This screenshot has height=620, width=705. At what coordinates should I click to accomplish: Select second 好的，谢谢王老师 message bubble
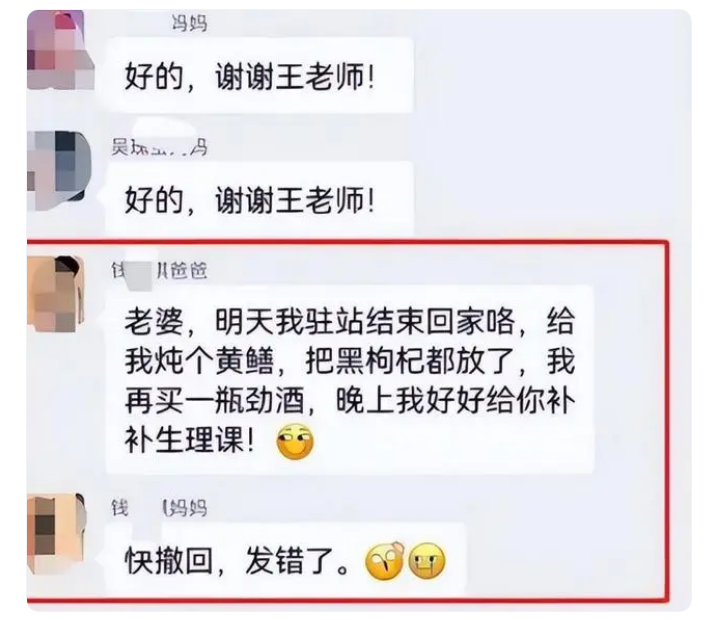pyautogui.click(x=259, y=198)
